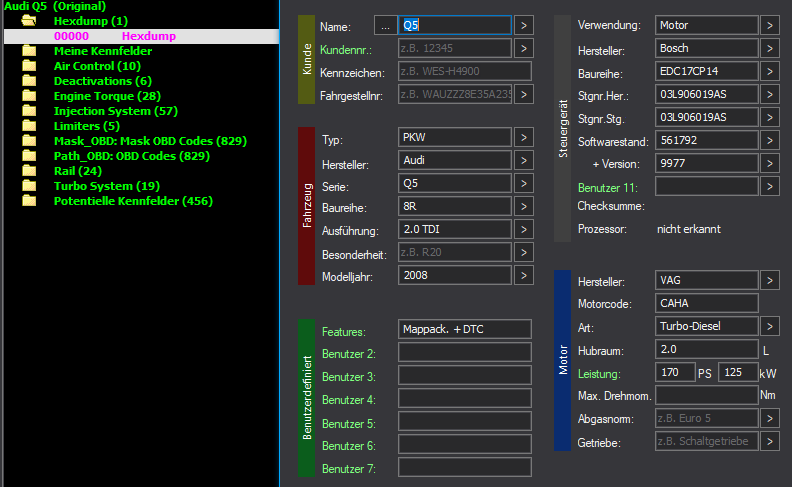Screen dimensions: 792x487
Task: Click the Motorcode CAHA text field
Action: (706, 303)
